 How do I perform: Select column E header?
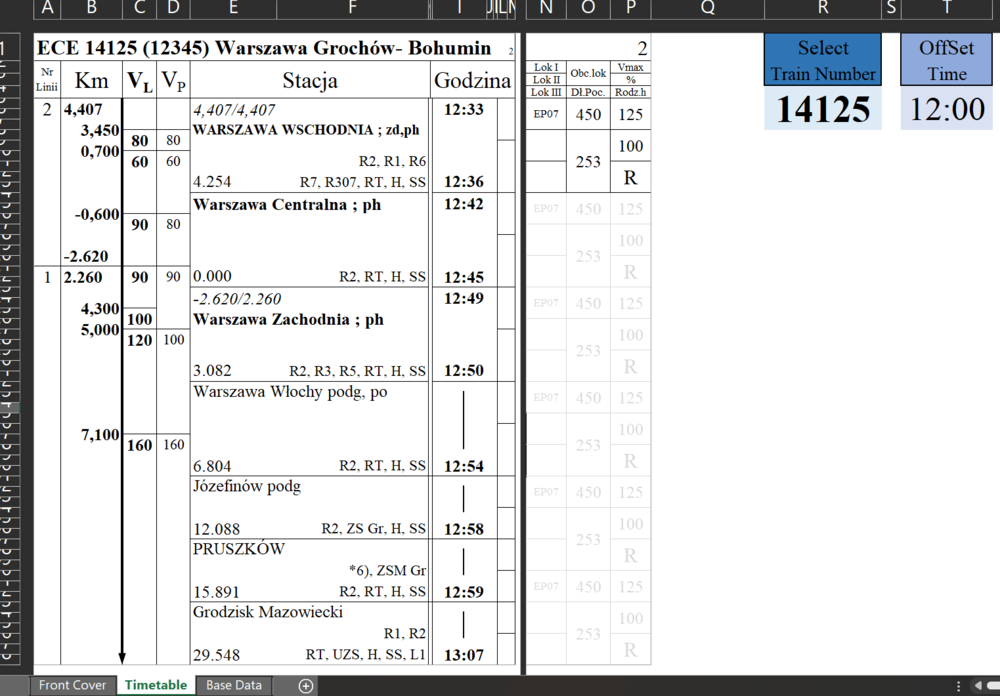tap(233, 8)
